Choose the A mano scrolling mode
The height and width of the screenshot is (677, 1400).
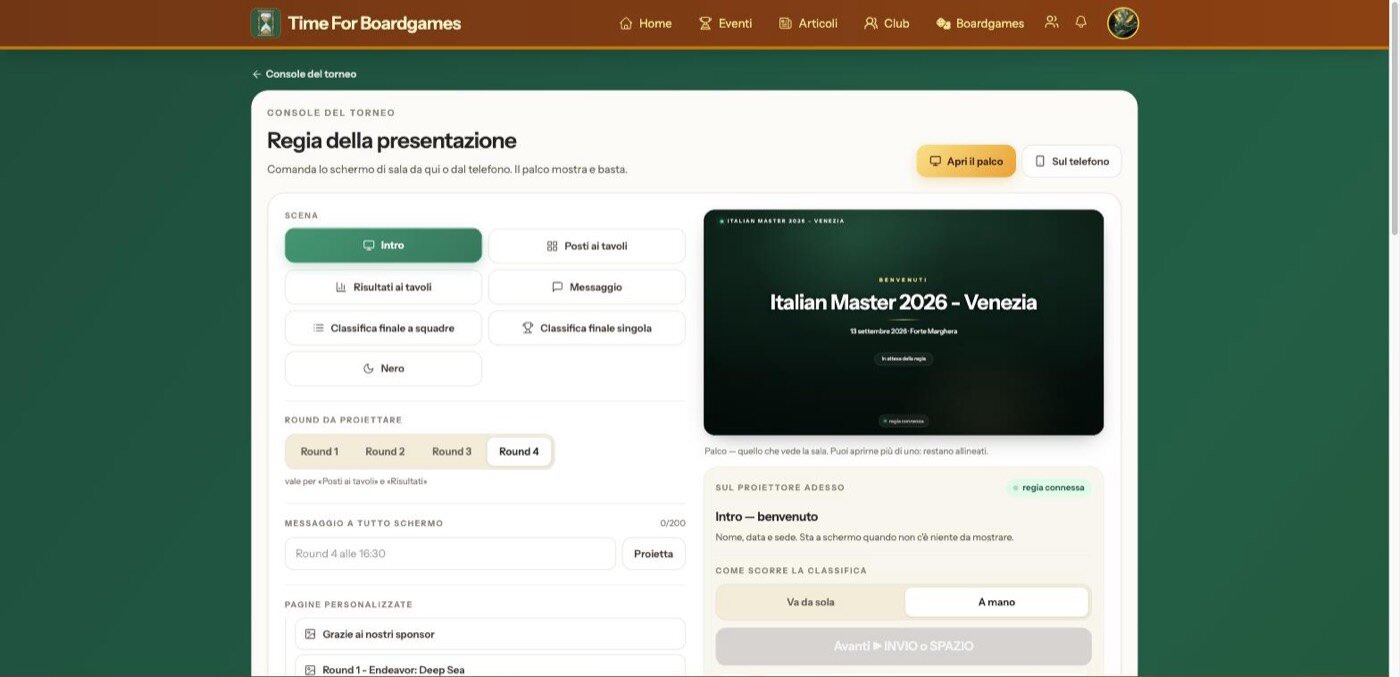pos(997,602)
